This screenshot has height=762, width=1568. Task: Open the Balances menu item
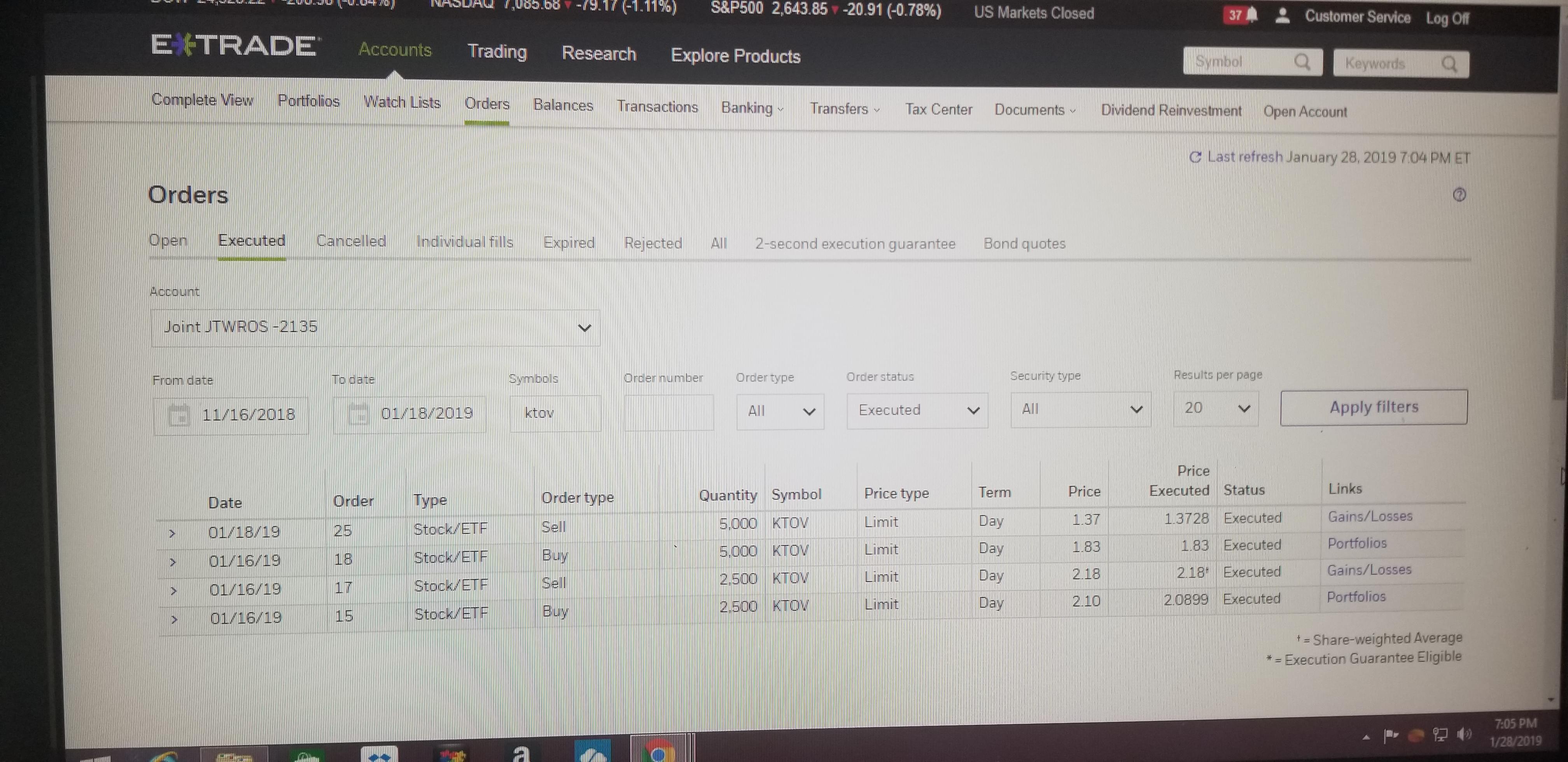pos(563,105)
